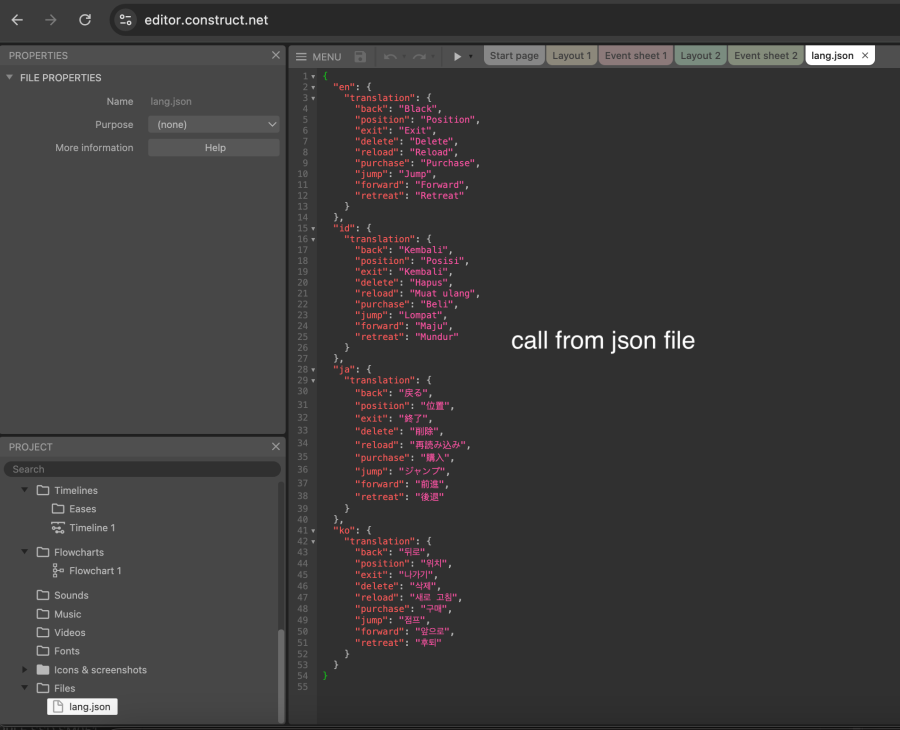The image size is (900, 730).
Task: Fold the code at line 1
Action: click(x=313, y=76)
